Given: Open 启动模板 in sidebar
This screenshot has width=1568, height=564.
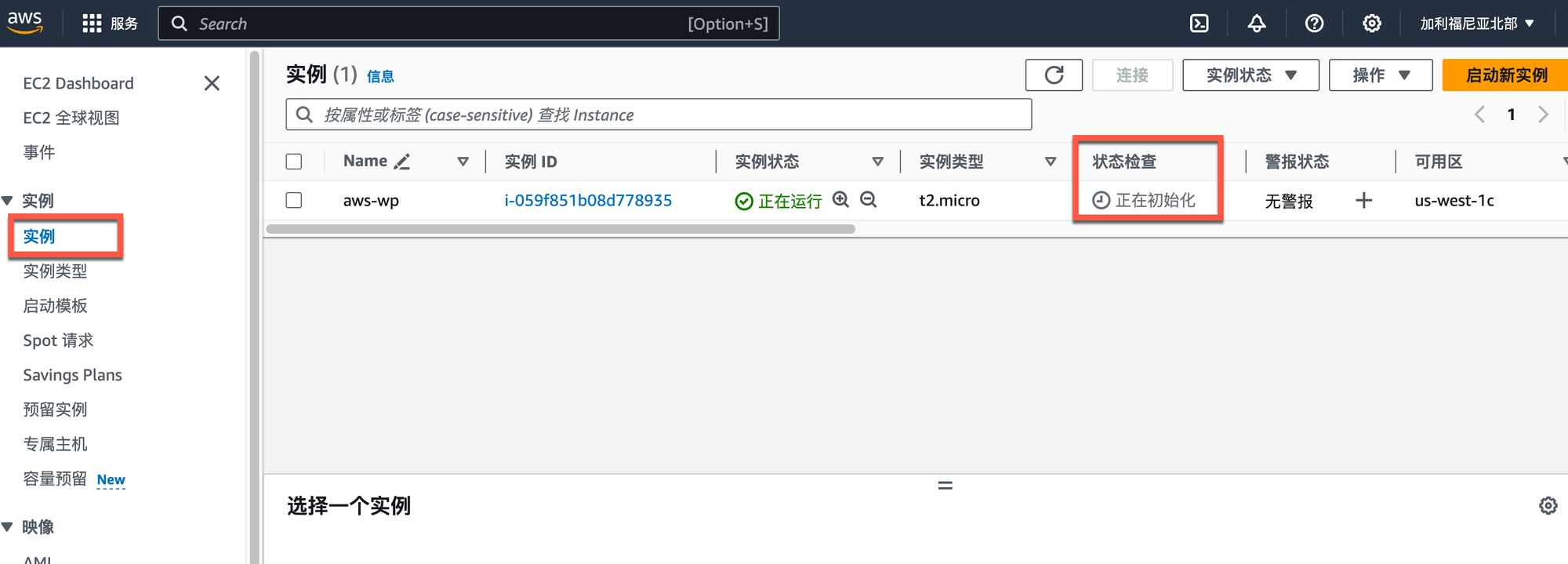Looking at the screenshot, I should [x=55, y=306].
